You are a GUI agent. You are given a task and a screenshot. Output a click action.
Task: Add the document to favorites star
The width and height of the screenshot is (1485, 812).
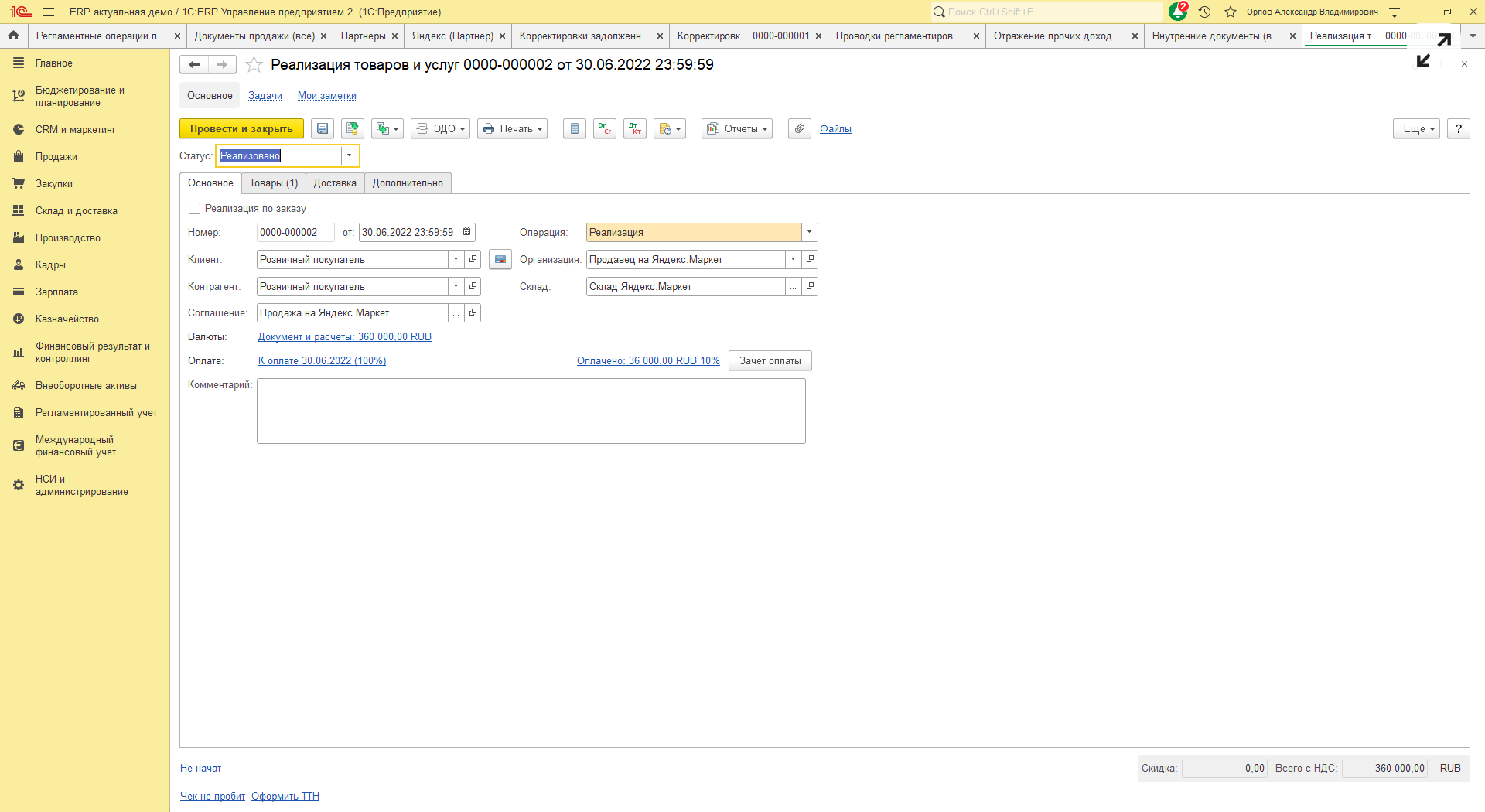(254, 65)
